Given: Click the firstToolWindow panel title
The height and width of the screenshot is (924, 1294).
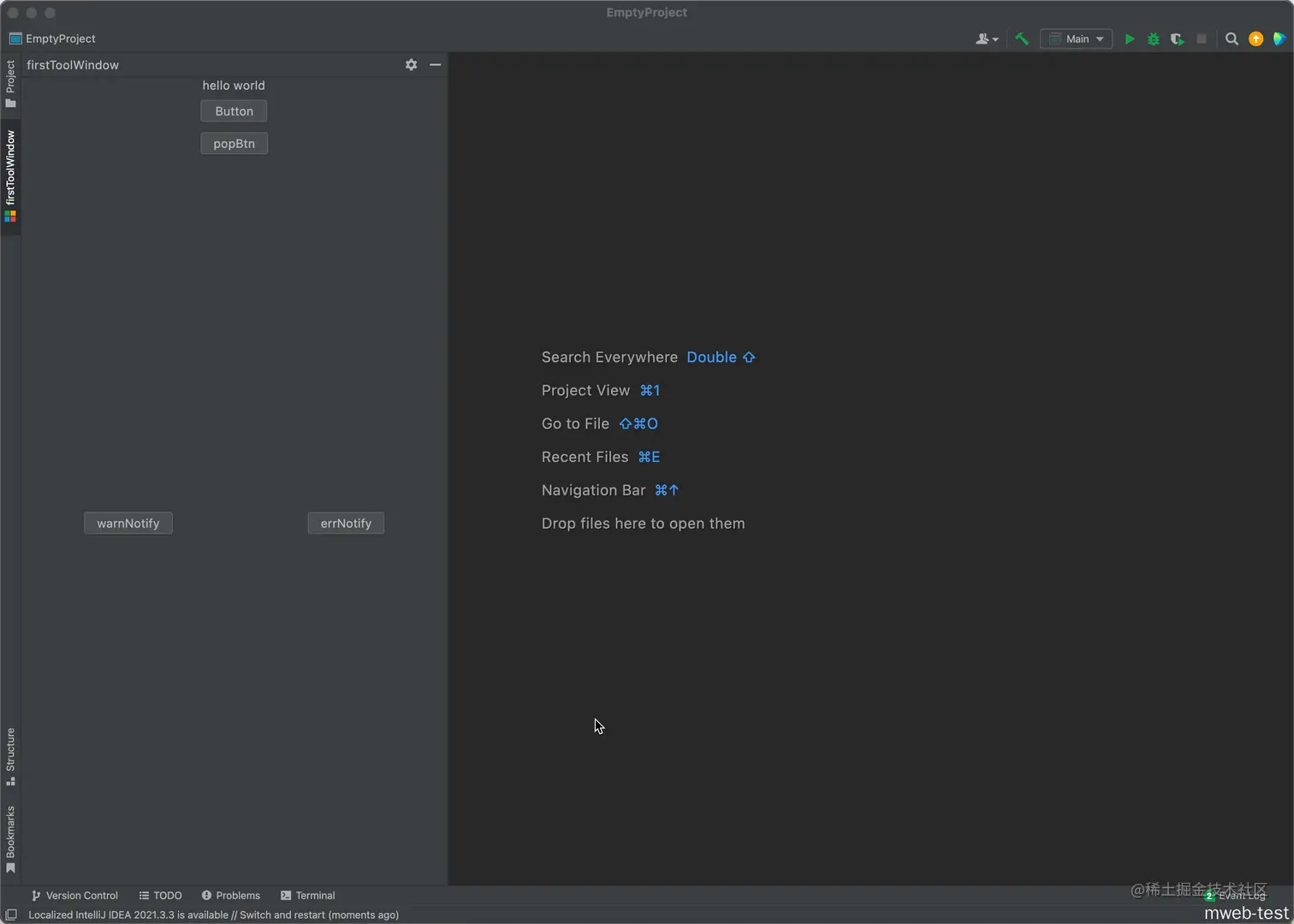Looking at the screenshot, I should [73, 65].
